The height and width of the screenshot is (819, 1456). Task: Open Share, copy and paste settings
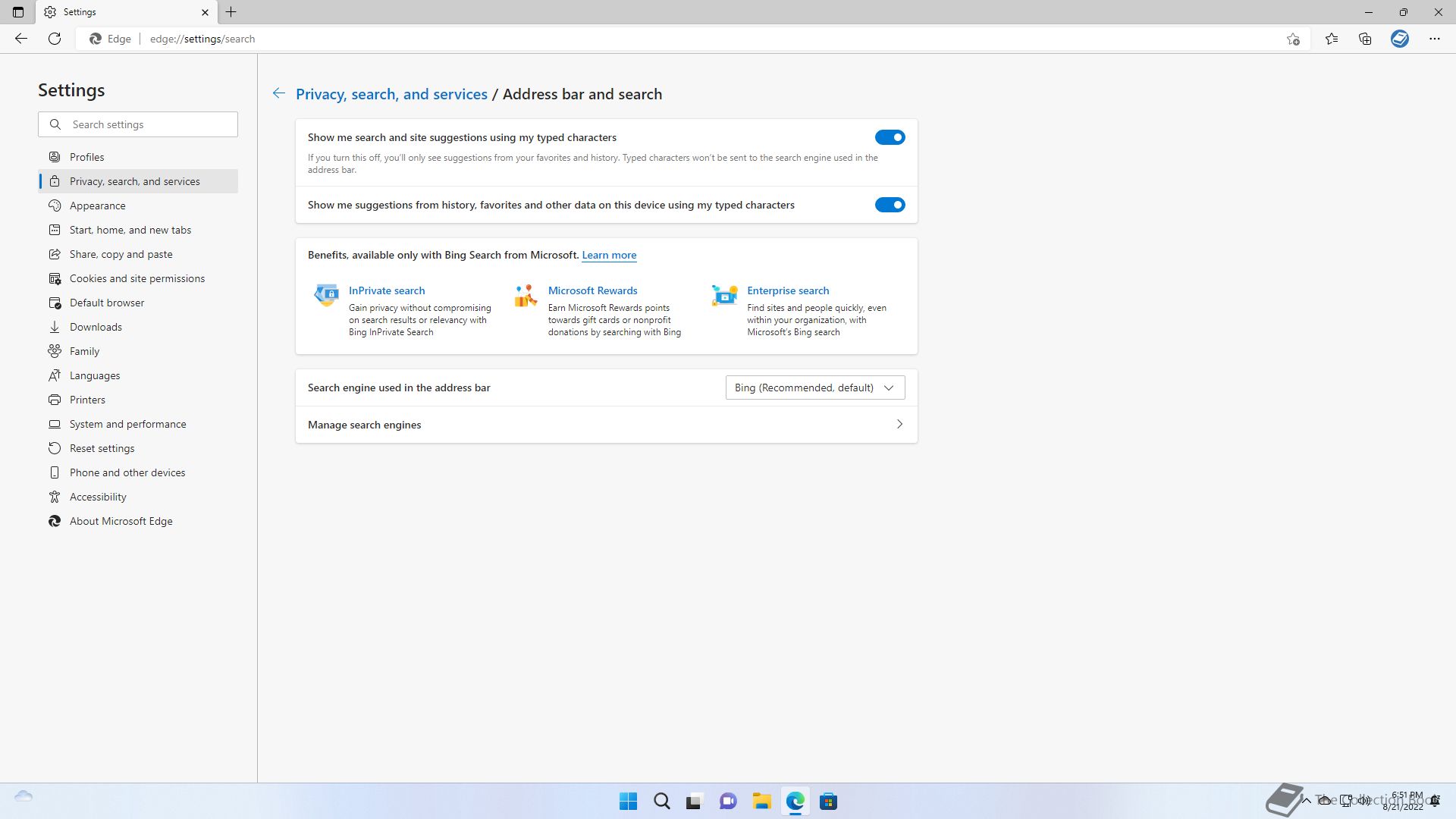[x=138, y=254]
